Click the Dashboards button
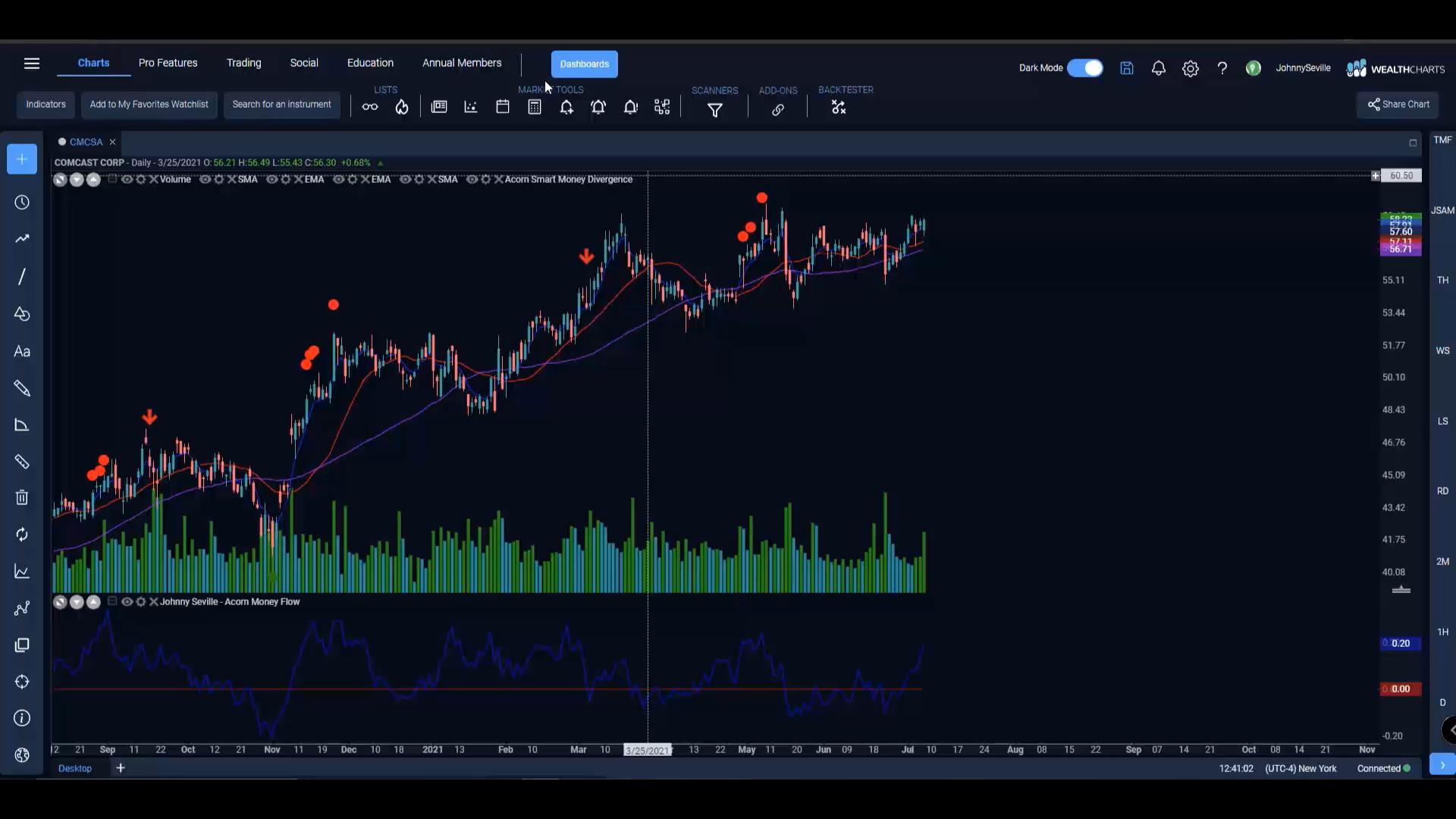The height and width of the screenshot is (819, 1456). [x=585, y=64]
